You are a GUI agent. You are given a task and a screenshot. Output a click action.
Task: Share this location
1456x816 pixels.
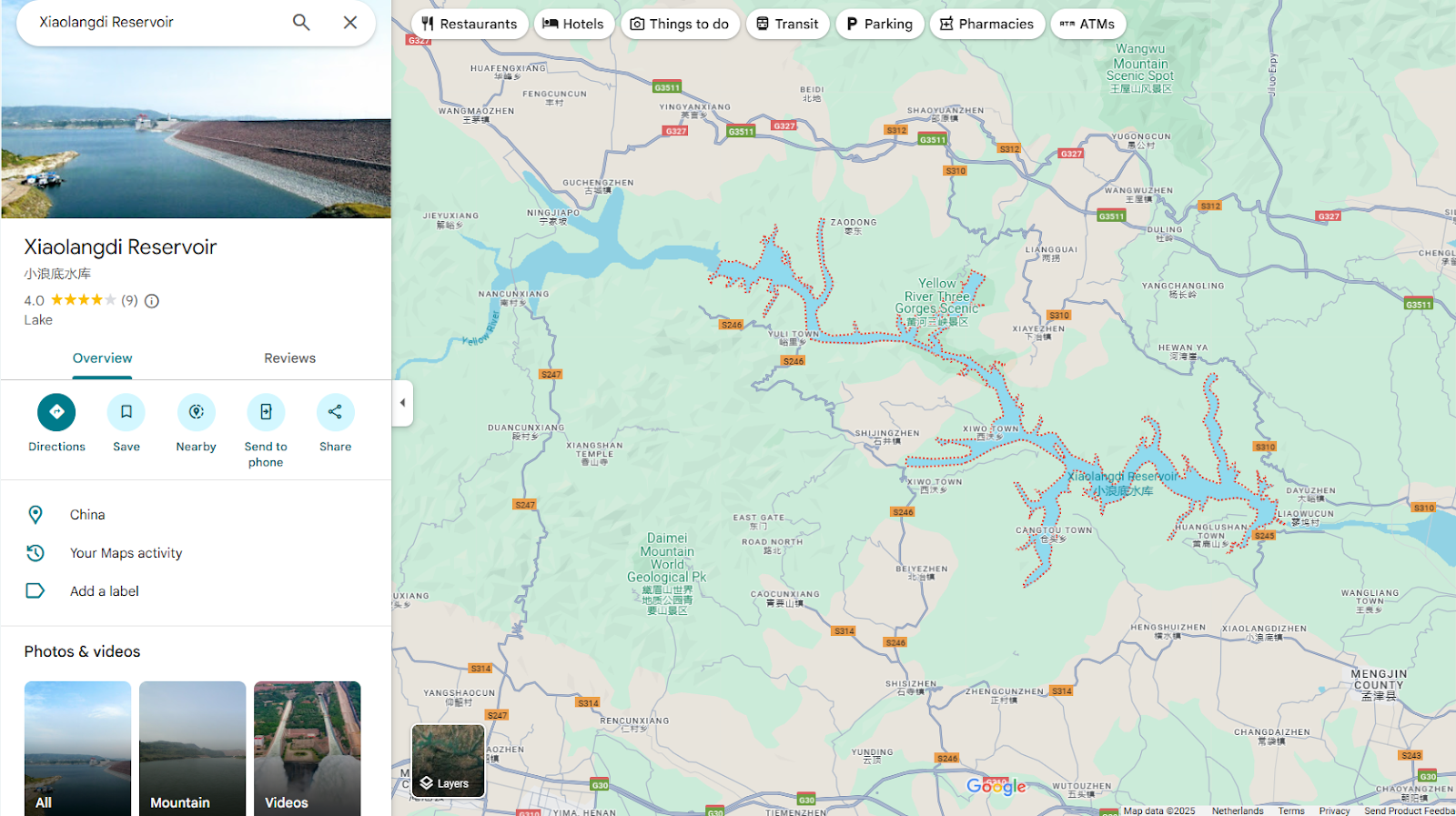(335, 413)
